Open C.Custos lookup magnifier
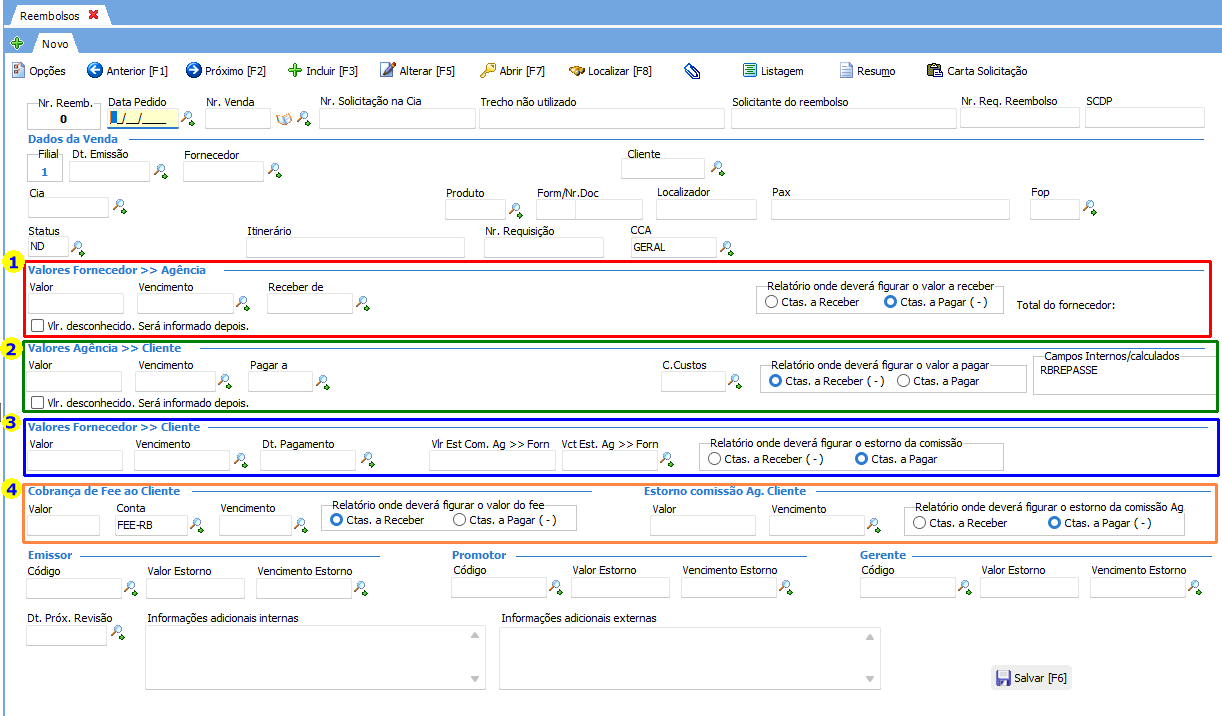 coord(735,381)
